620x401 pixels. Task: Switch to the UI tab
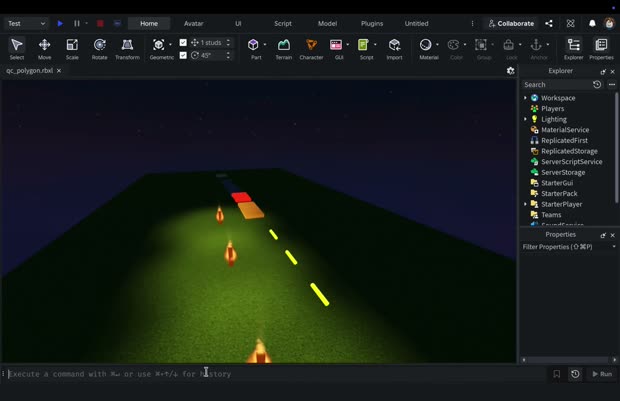pyautogui.click(x=238, y=23)
